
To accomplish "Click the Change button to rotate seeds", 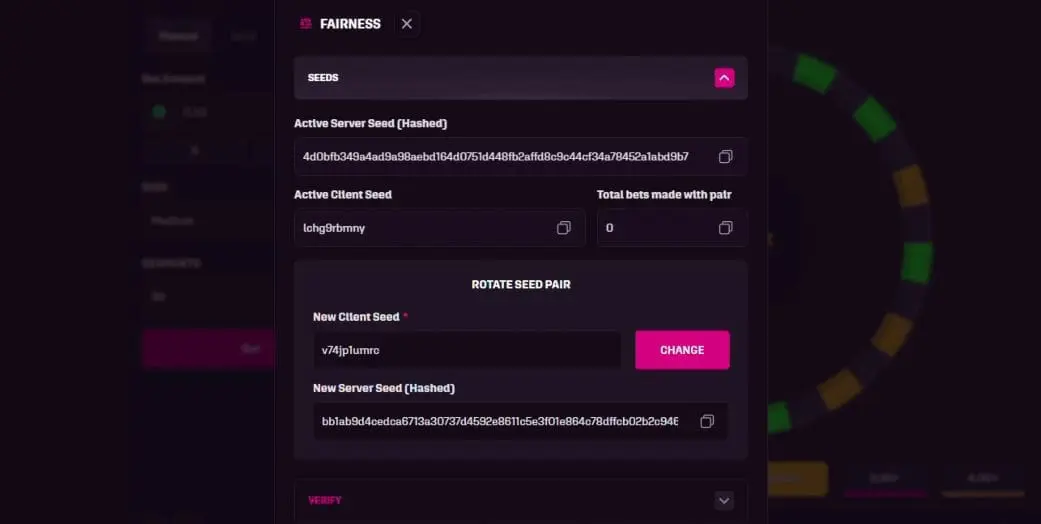I will 682,350.
